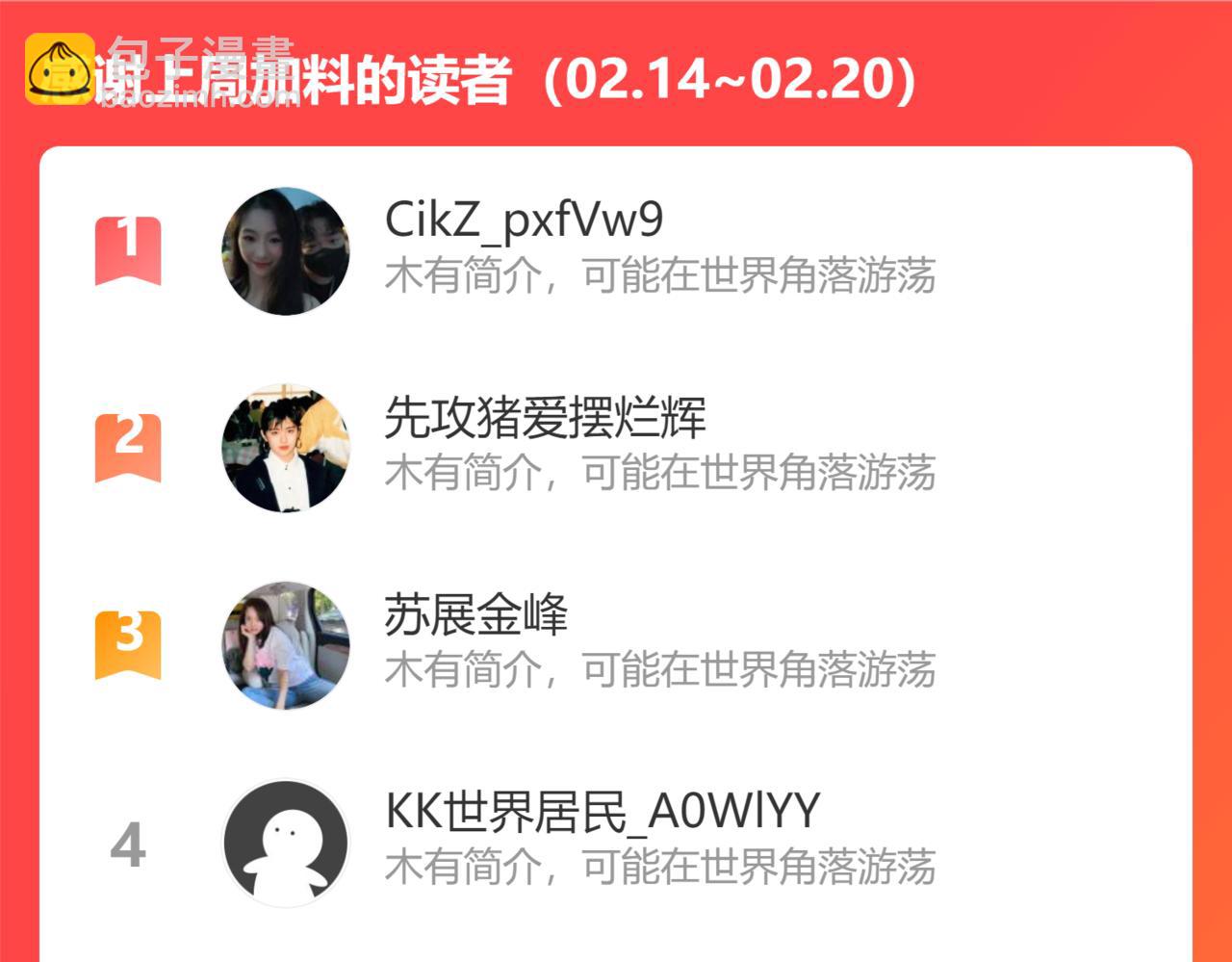The height and width of the screenshot is (962, 1232).
Task: Click the yellow bun logo icon
Action: point(60,69)
